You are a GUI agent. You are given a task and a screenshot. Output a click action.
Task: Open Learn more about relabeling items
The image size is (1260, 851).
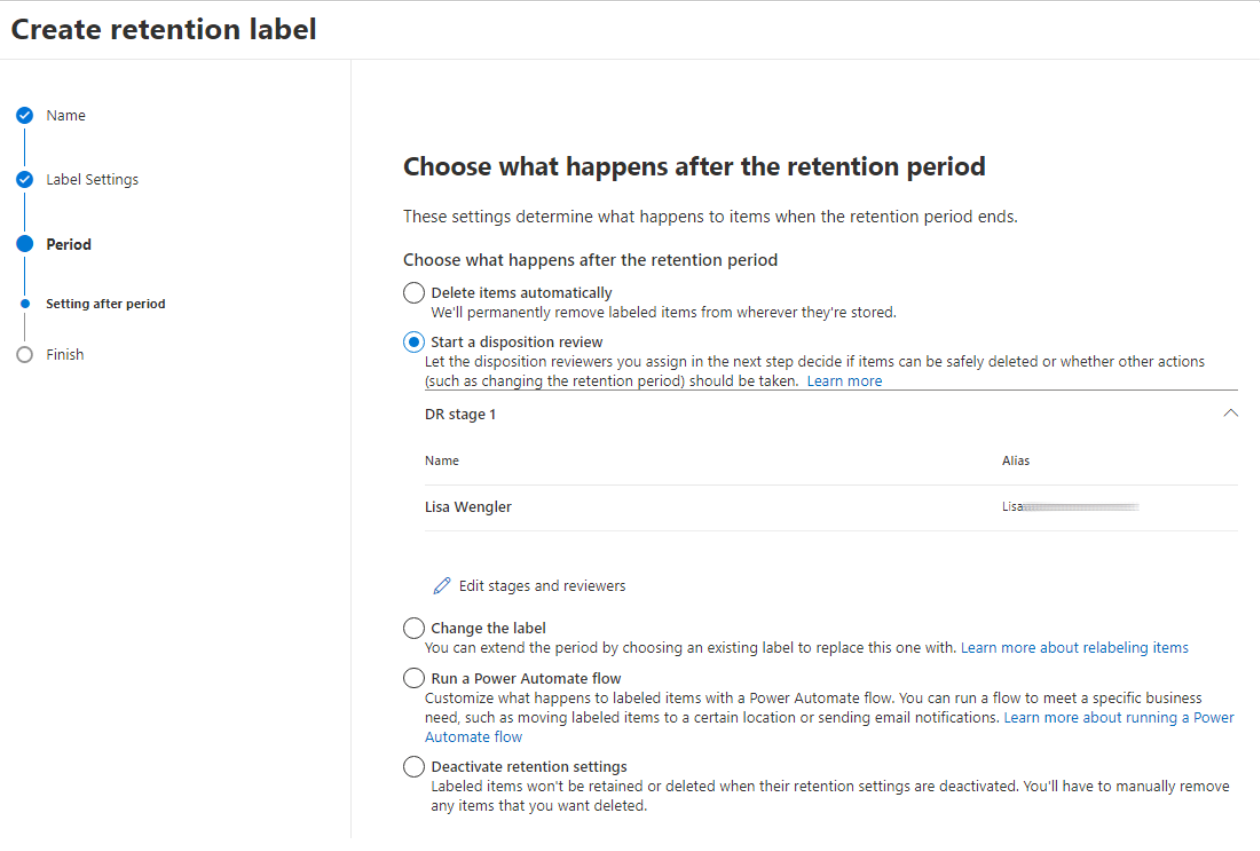point(1075,648)
